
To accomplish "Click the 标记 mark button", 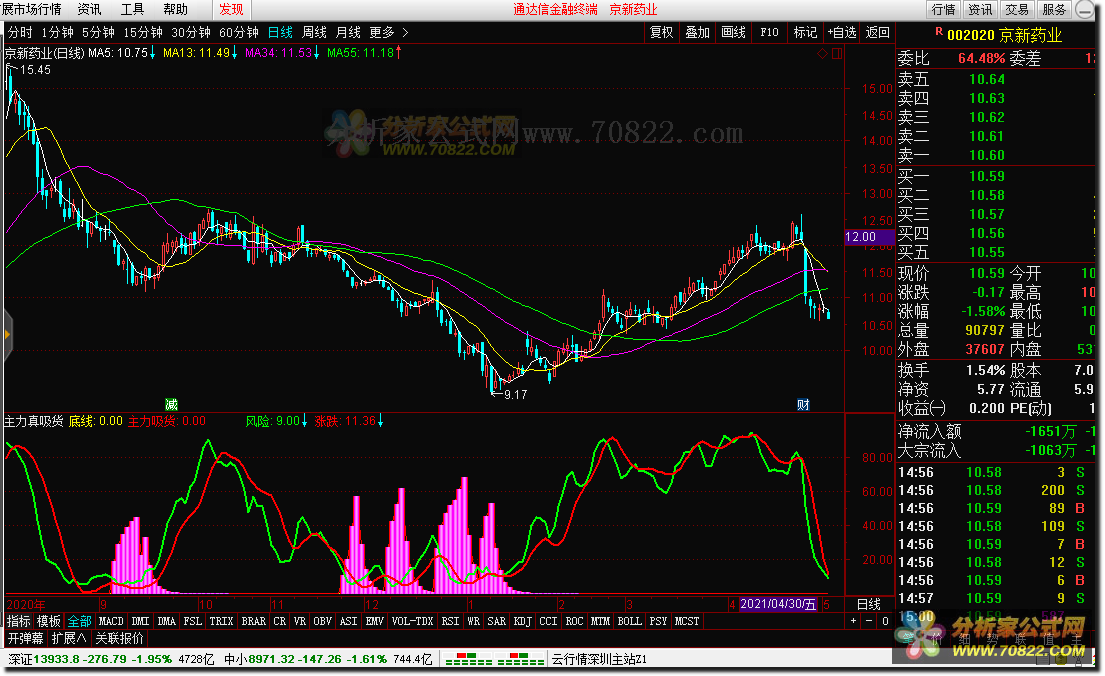I will click(805, 32).
